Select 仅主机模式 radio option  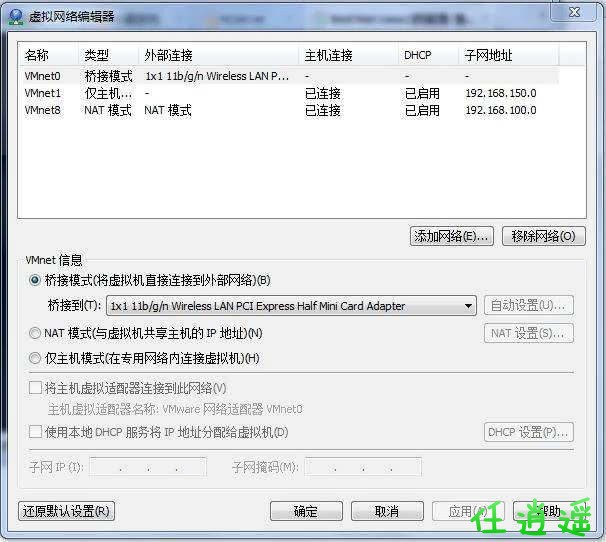[x=35, y=358]
